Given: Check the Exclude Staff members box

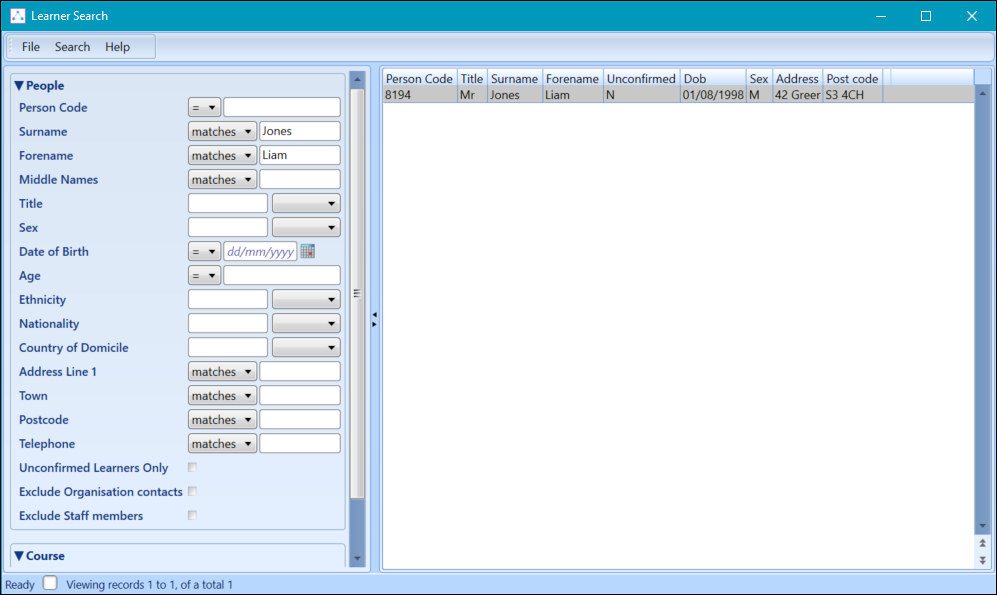Looking at the screenshot, I should coord(192,516).
